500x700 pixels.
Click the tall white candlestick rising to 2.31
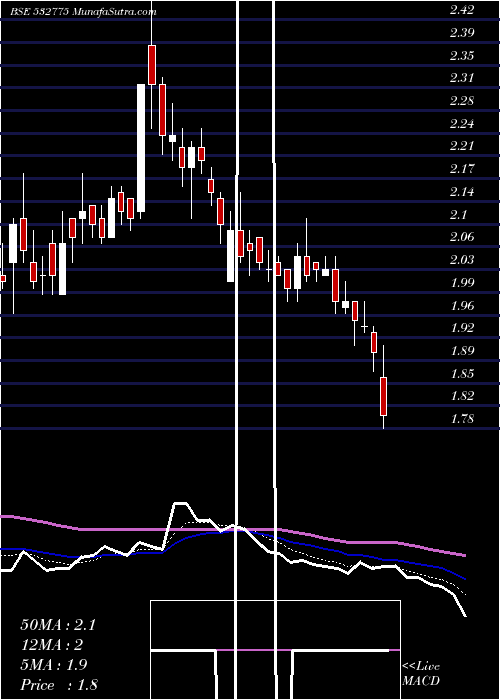141,148
